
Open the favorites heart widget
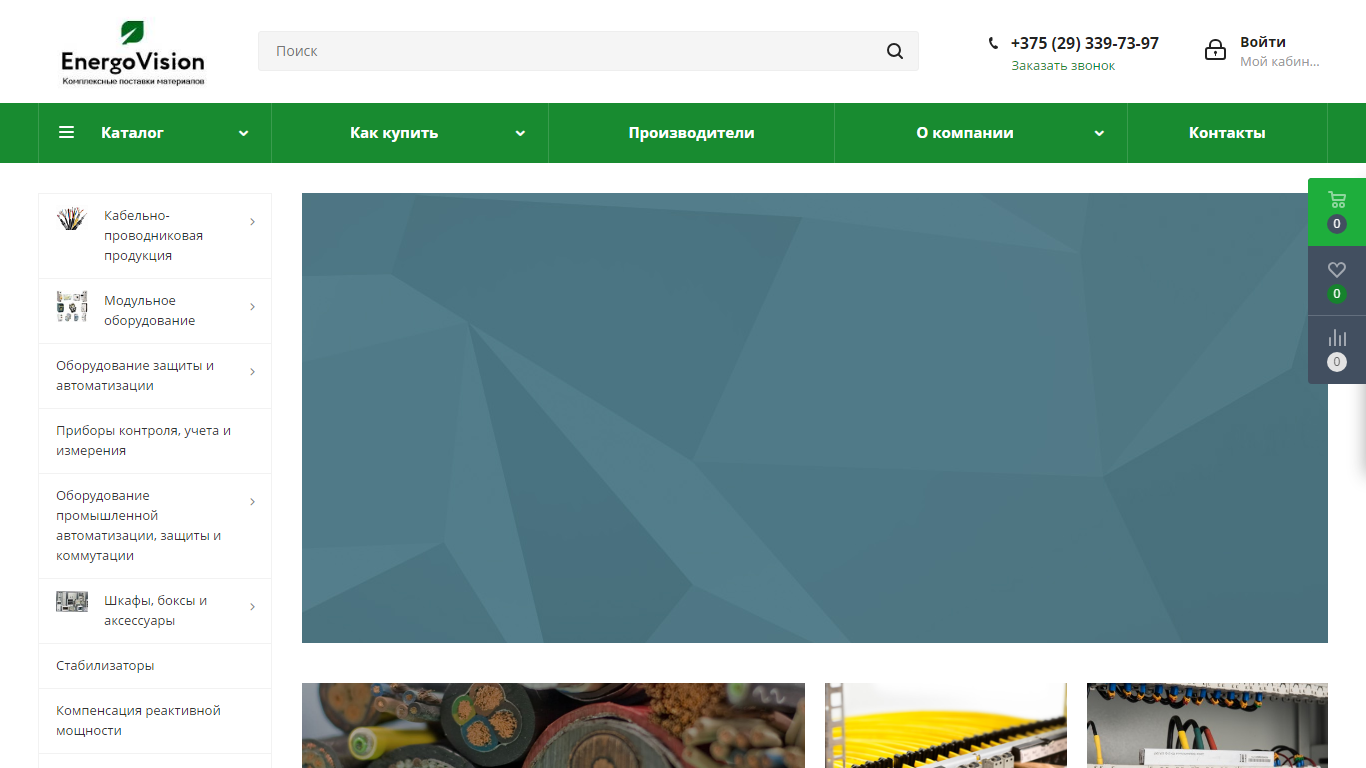tap(1337, 281)
